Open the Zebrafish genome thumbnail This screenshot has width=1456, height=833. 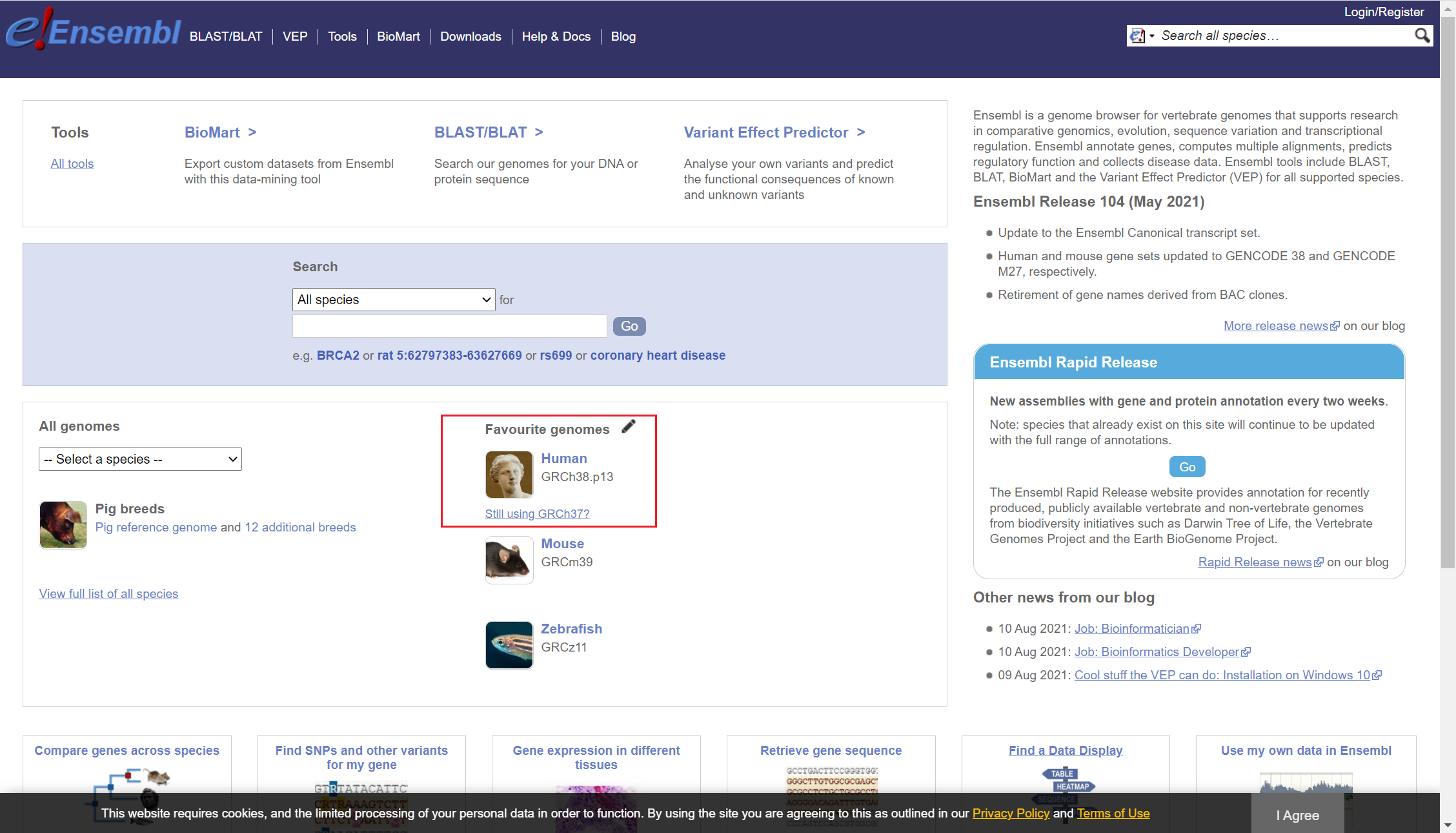[509, 645]
